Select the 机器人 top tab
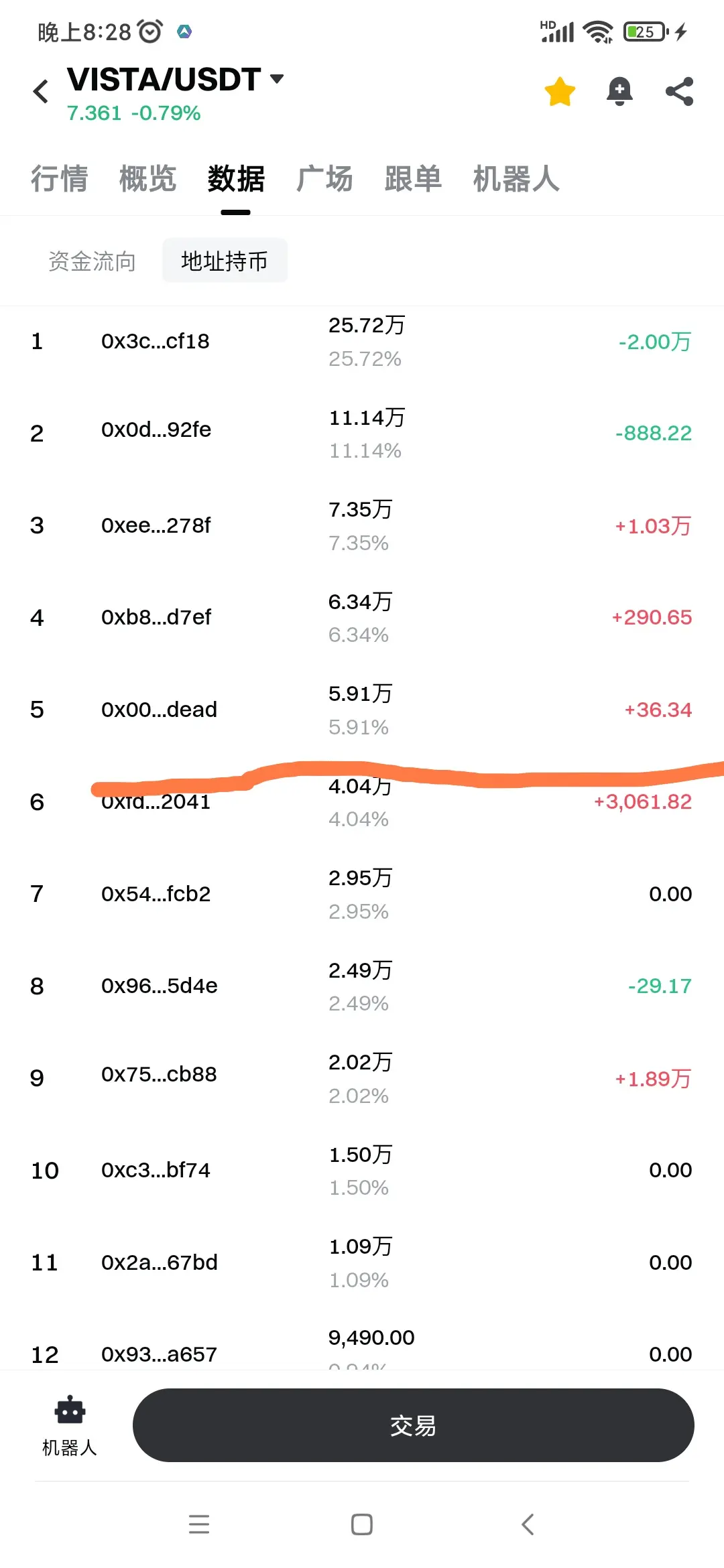 516,179
